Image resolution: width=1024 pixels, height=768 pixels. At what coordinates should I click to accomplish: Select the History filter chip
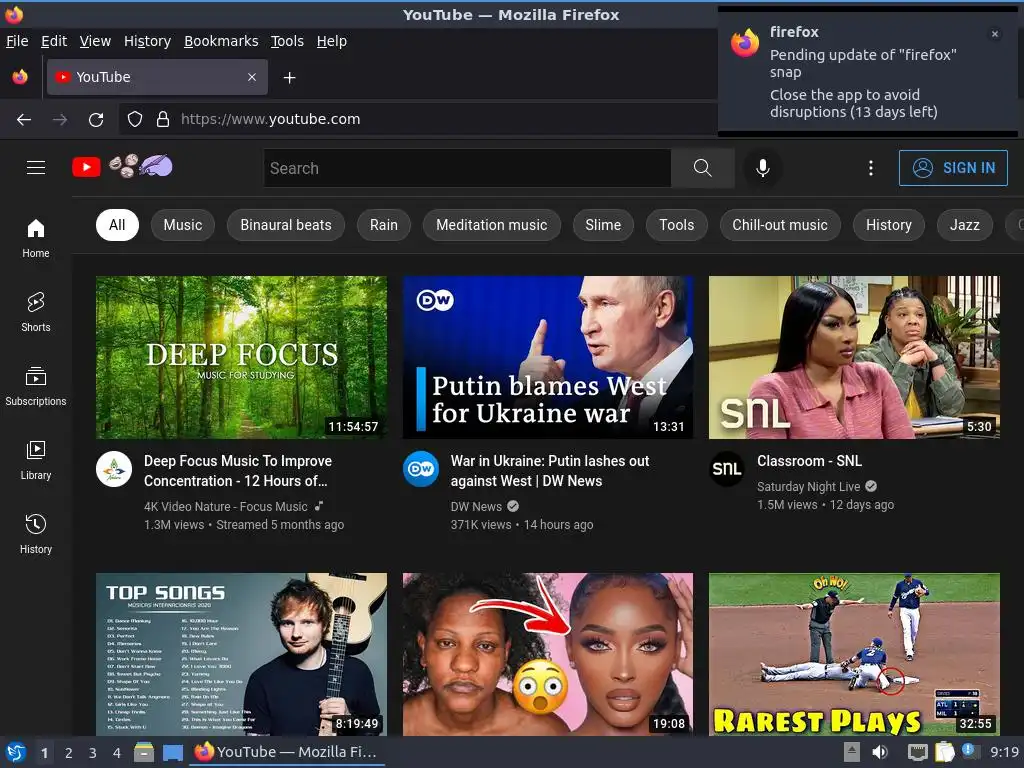pyautogui.click(x=888, y=225)
